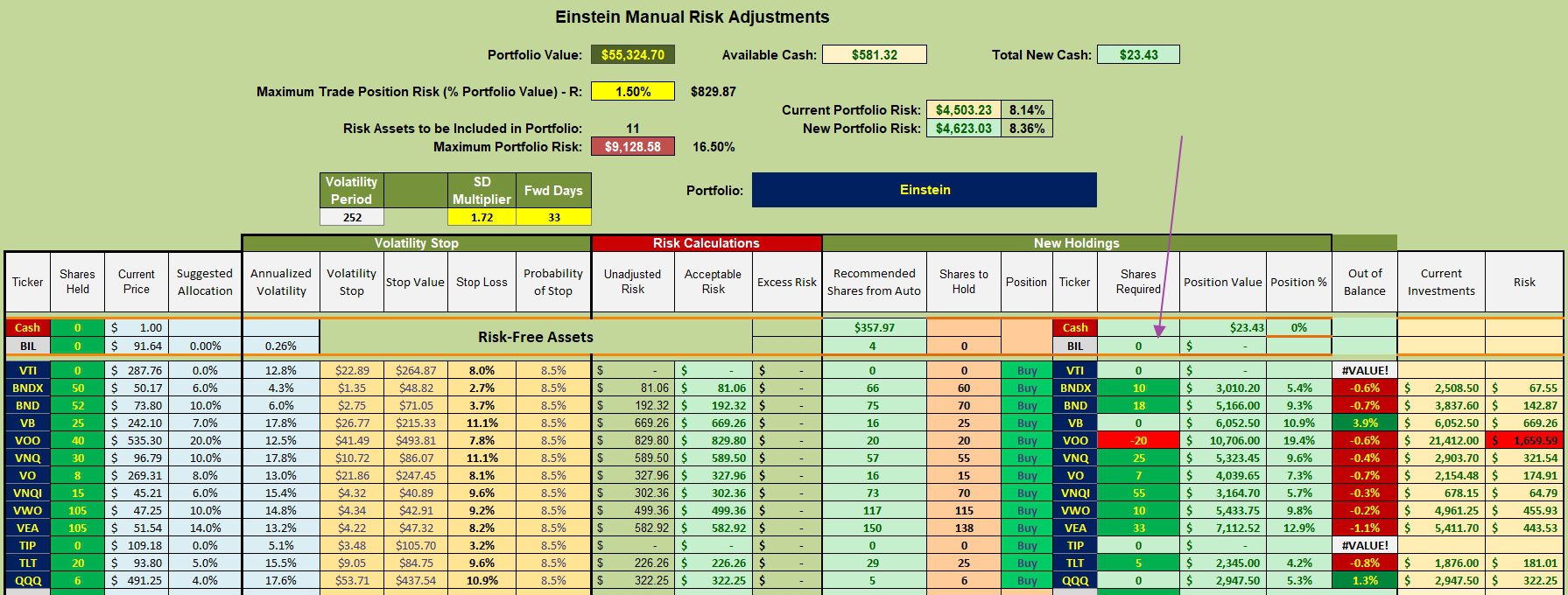Viewport: 1568px width, 595px height.
Task: Click the Shares to Hold column header
Action: coord(963,282)
